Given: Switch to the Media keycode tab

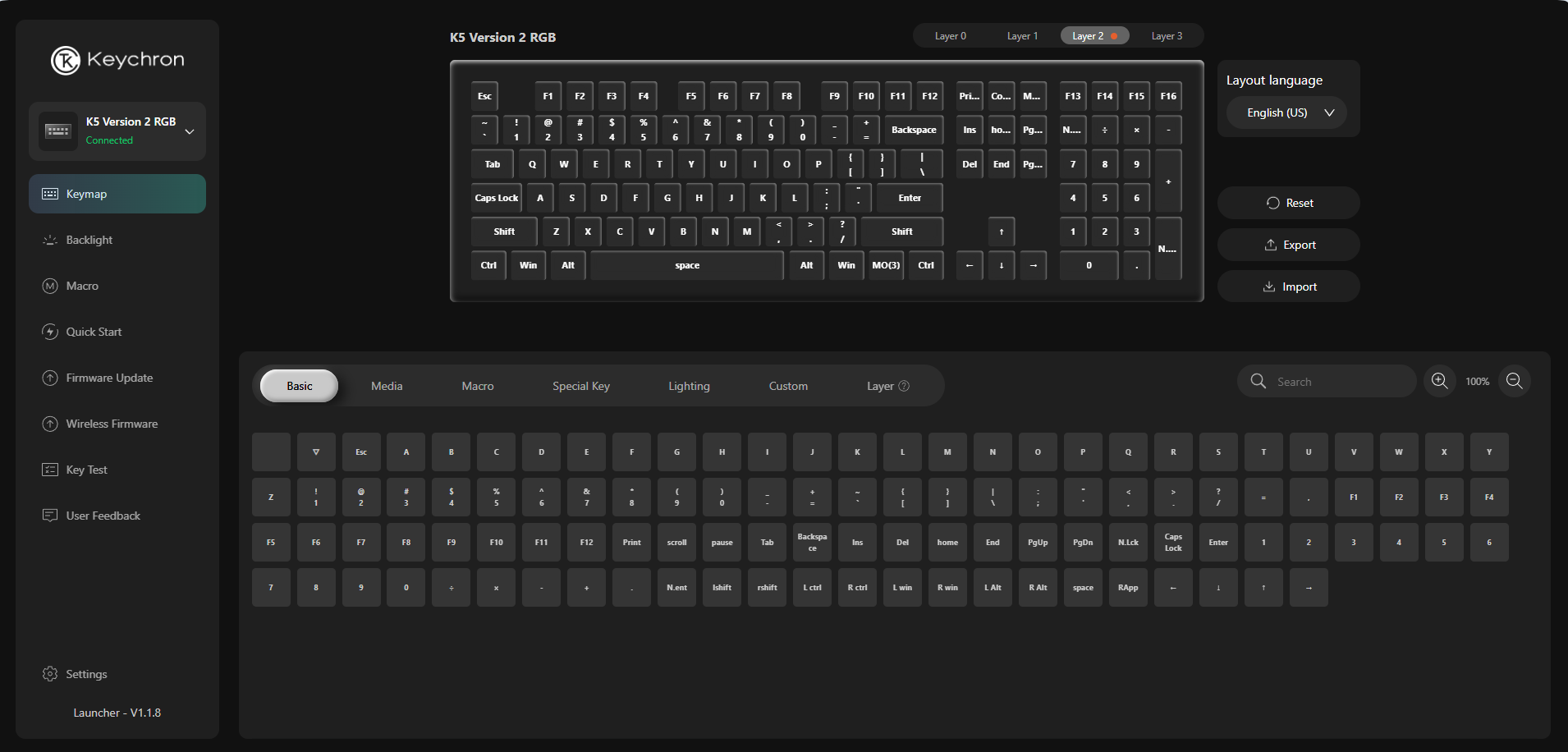Looking at the screenshot, I should coord(387,386).
